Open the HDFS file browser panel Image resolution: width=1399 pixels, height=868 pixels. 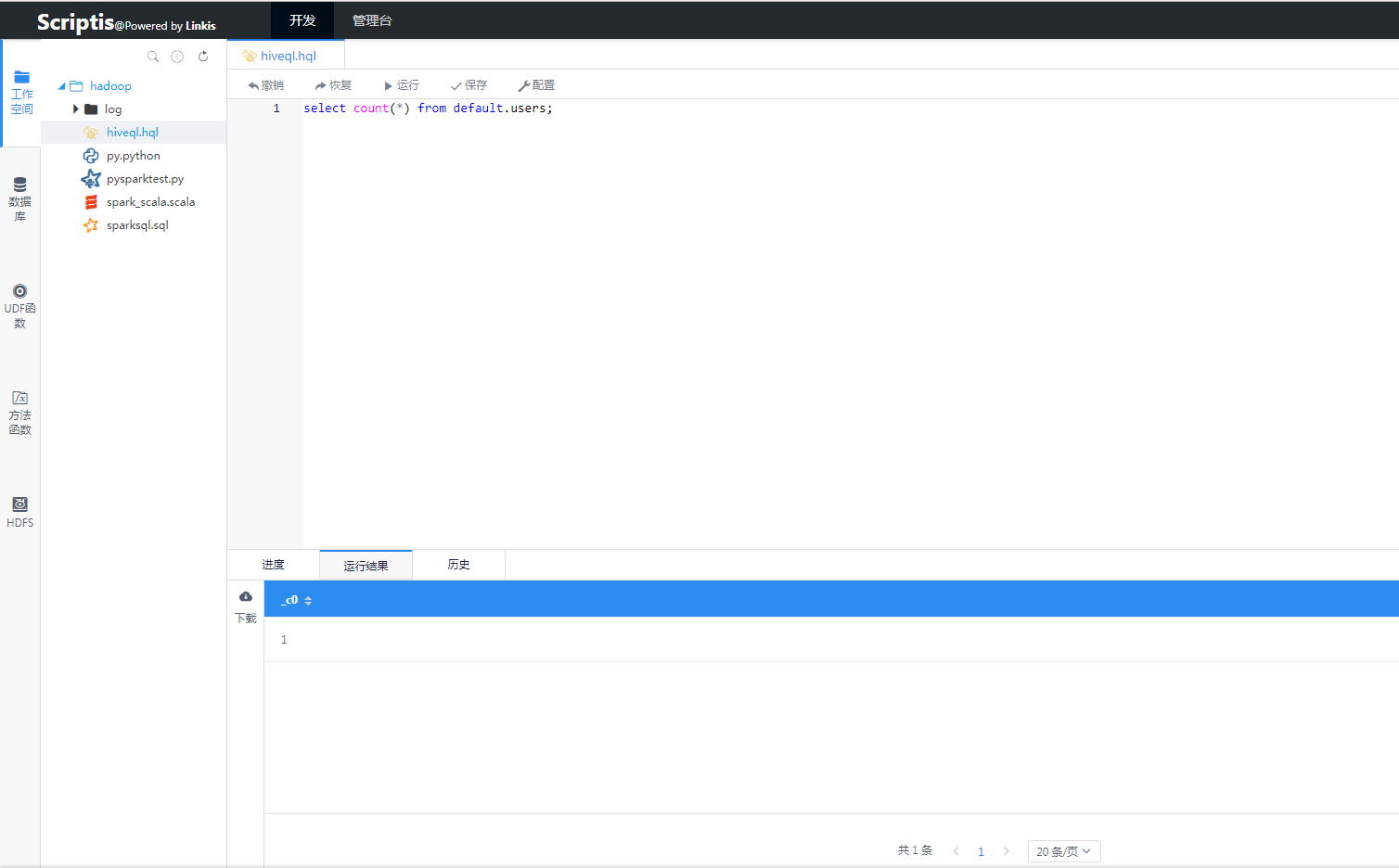19,511
